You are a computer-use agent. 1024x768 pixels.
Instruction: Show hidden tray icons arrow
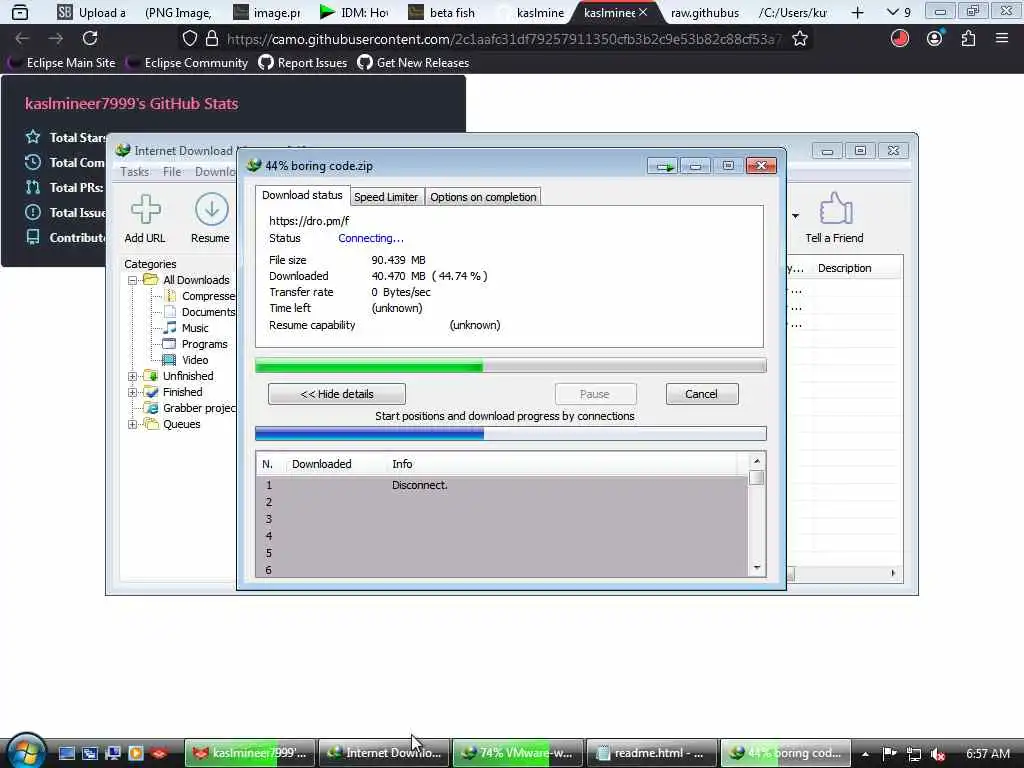[865, 754]
